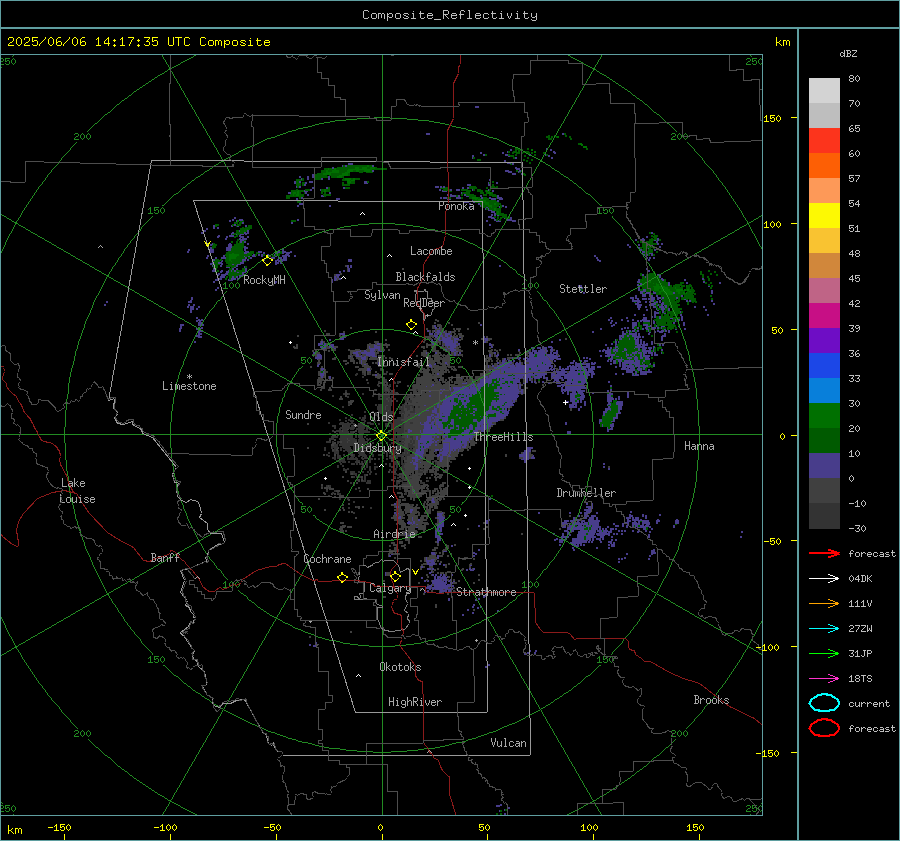Click the white 04DK arrow icon
Image resolution: width=900 pixels, height=841 pixels.
[824, 579]
